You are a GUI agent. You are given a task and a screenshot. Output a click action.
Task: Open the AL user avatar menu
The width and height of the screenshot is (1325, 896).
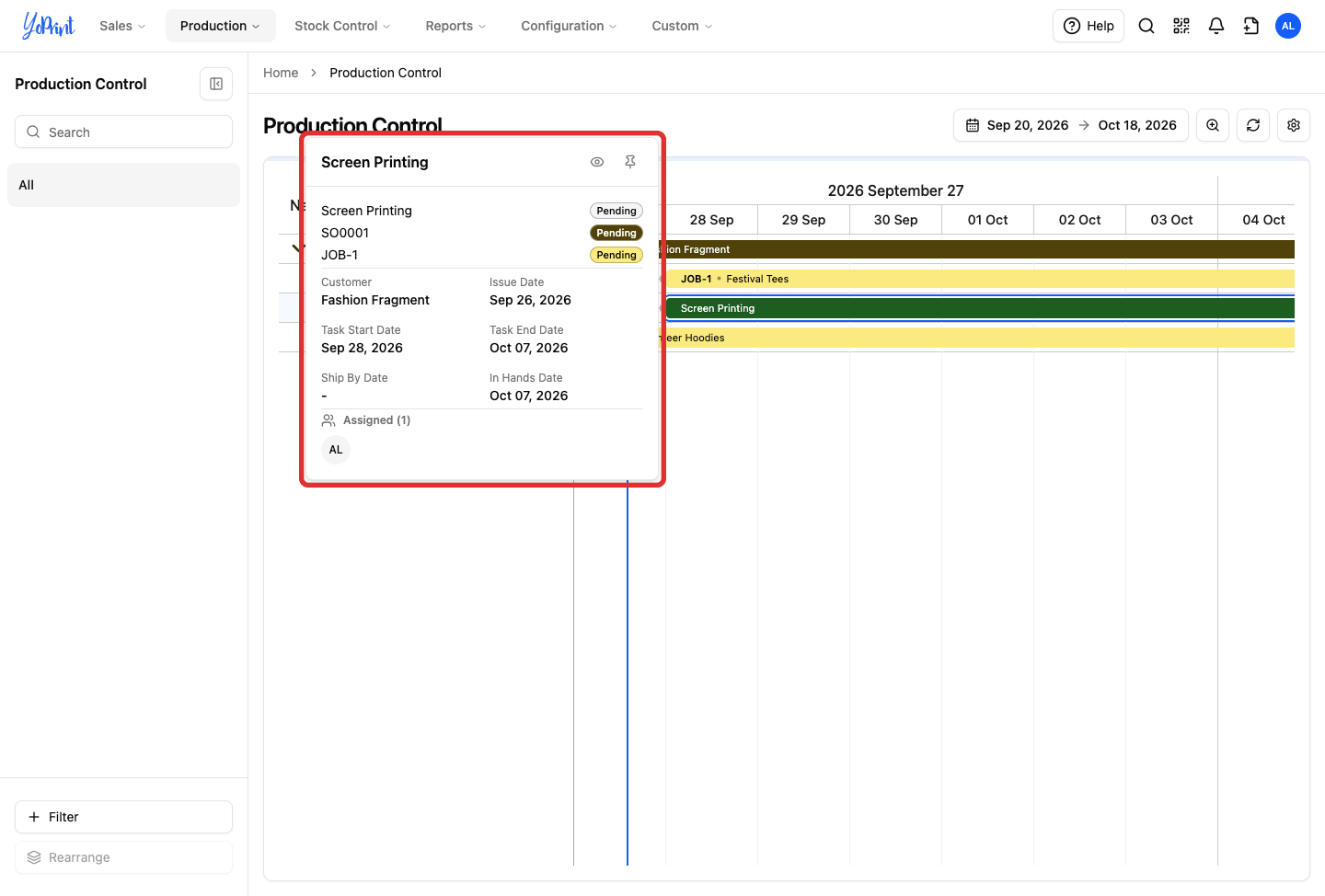[1288, 26]
